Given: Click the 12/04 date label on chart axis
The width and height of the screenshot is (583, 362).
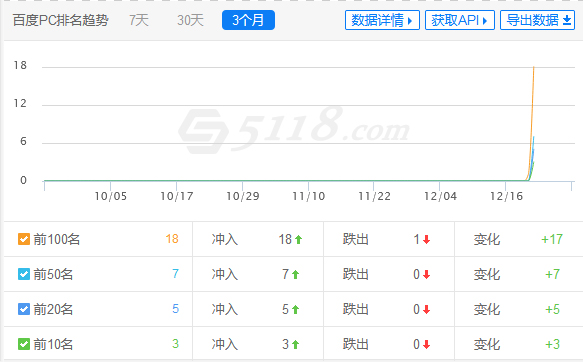Looking at the screenshot, I should 441,196.
